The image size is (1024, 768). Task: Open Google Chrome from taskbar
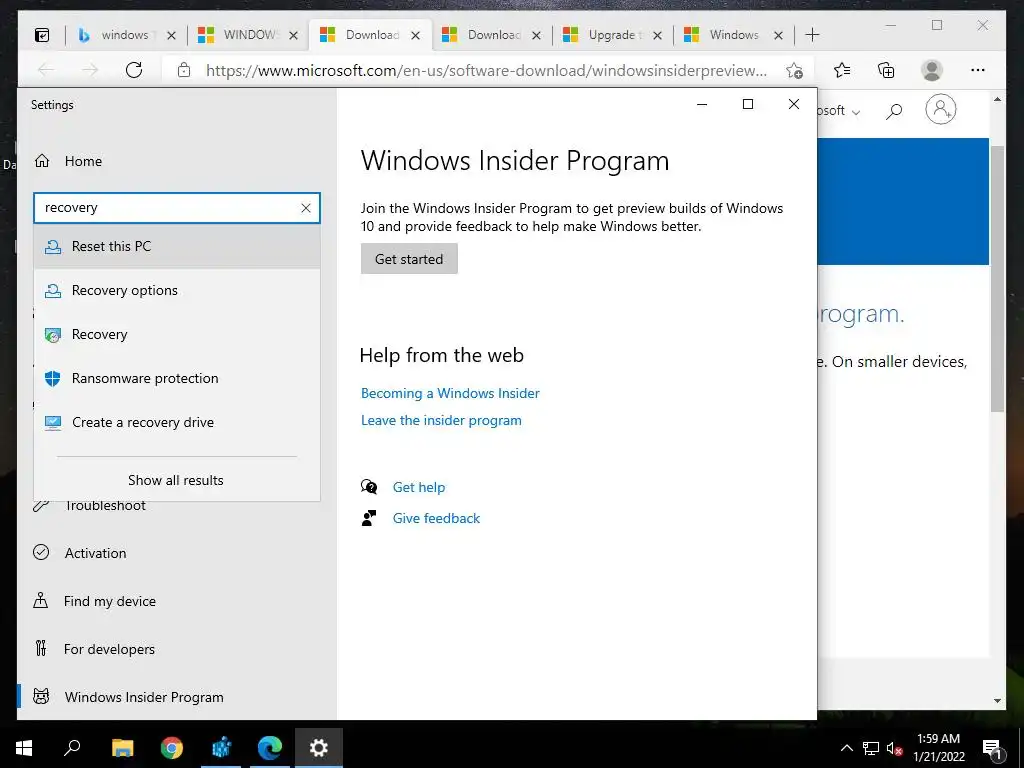(x=171, y=748)
